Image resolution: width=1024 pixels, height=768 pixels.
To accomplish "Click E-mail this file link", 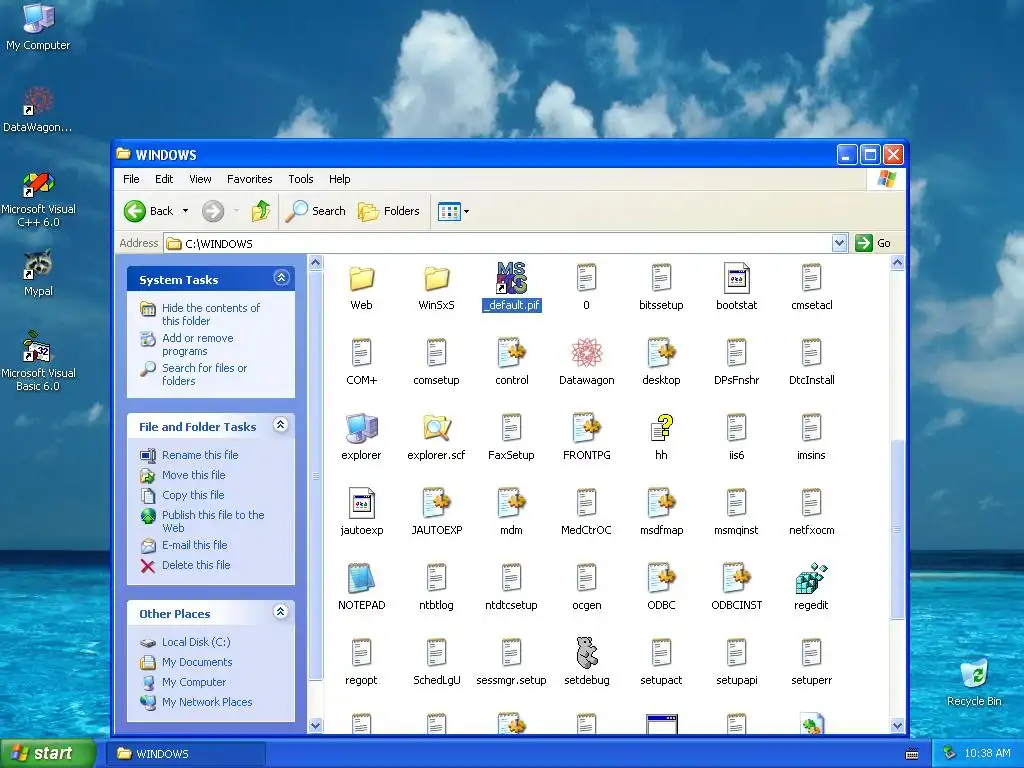I will tap(195, 545).
